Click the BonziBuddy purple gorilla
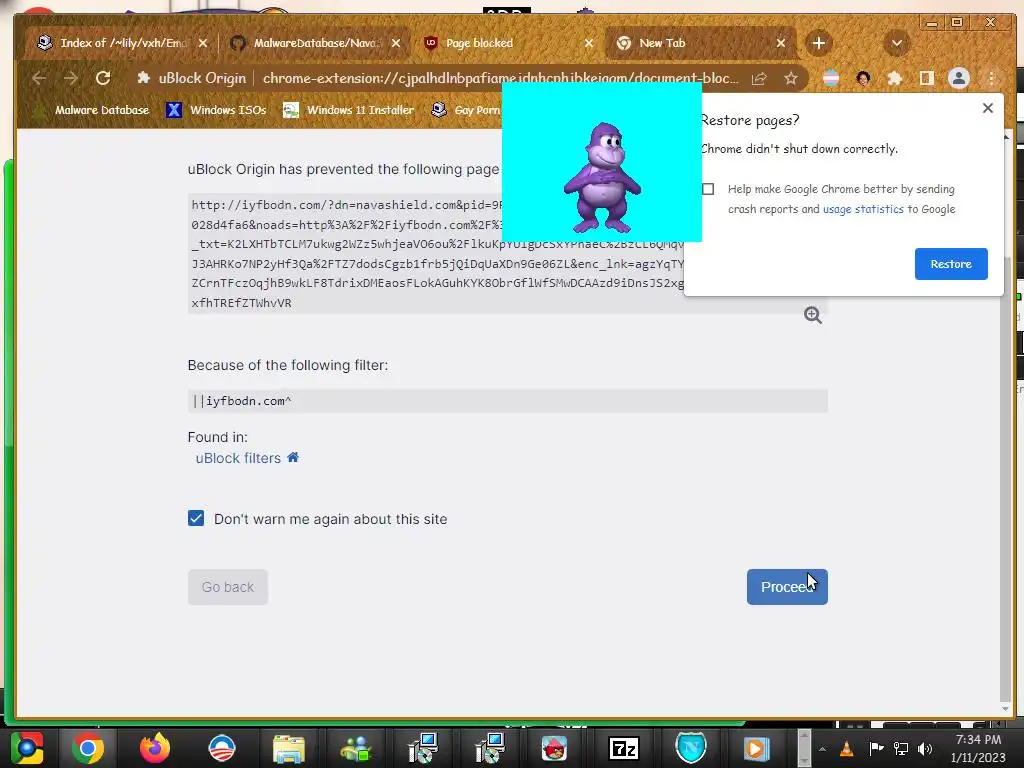 tap(602, 178)
